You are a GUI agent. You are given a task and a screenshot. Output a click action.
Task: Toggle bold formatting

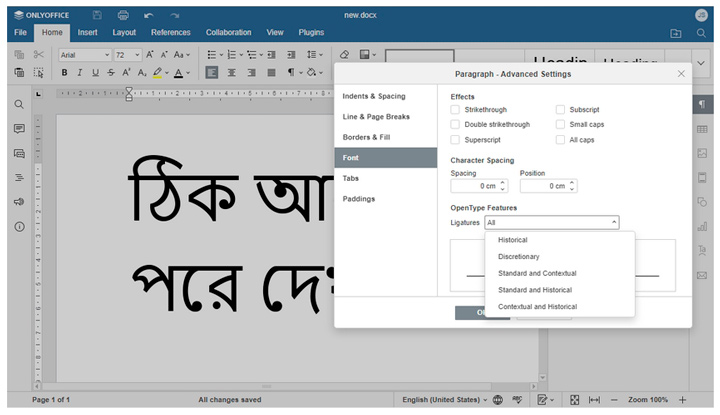pos(64,73)
